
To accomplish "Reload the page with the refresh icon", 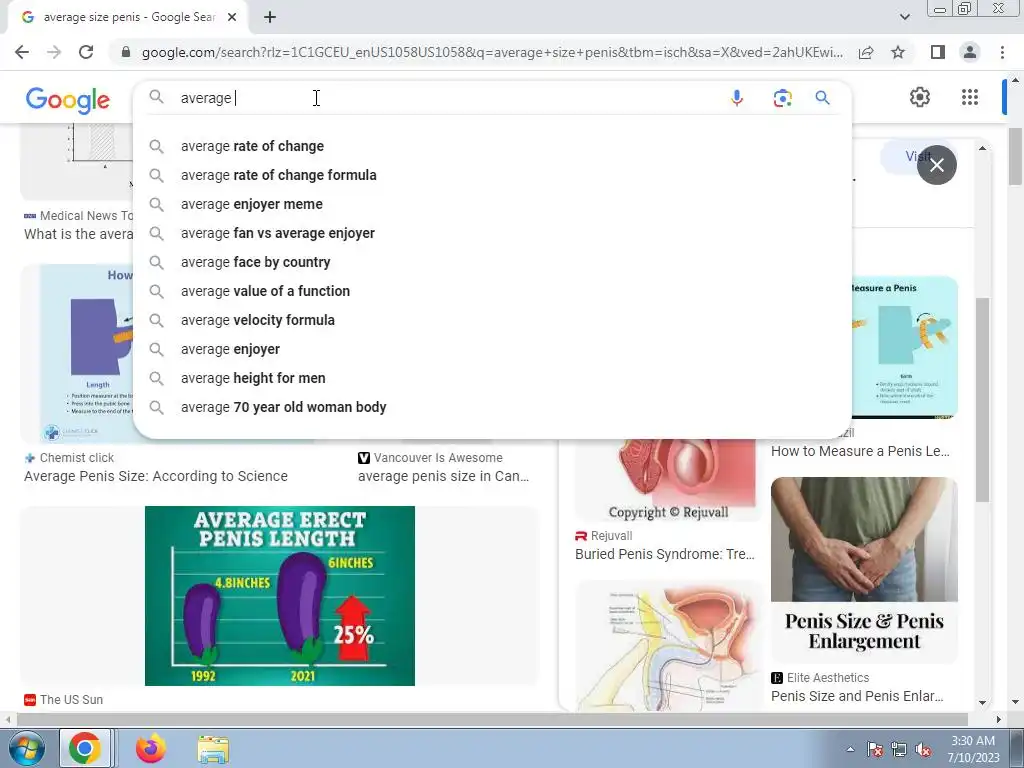I will click(x=86, y=52).
